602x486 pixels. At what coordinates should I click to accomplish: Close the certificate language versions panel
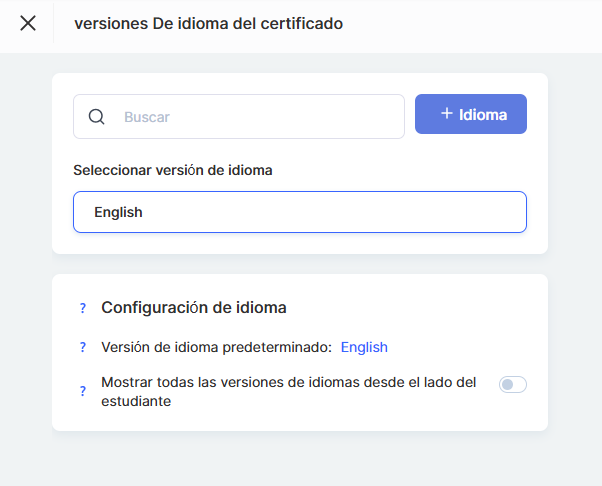coord(28,23)
